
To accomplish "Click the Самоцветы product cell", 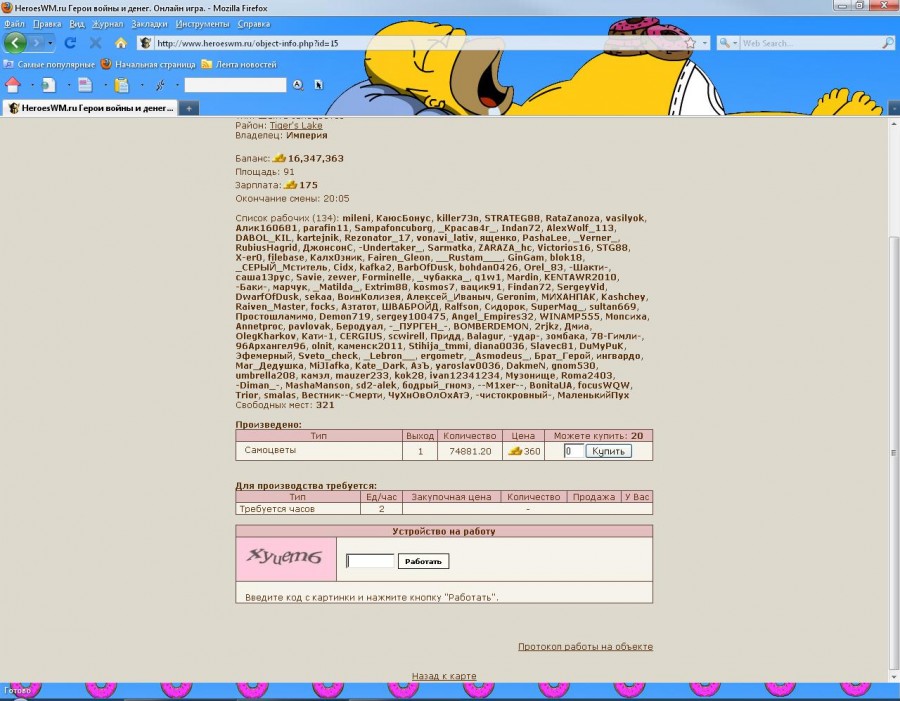I will [319, 450].
